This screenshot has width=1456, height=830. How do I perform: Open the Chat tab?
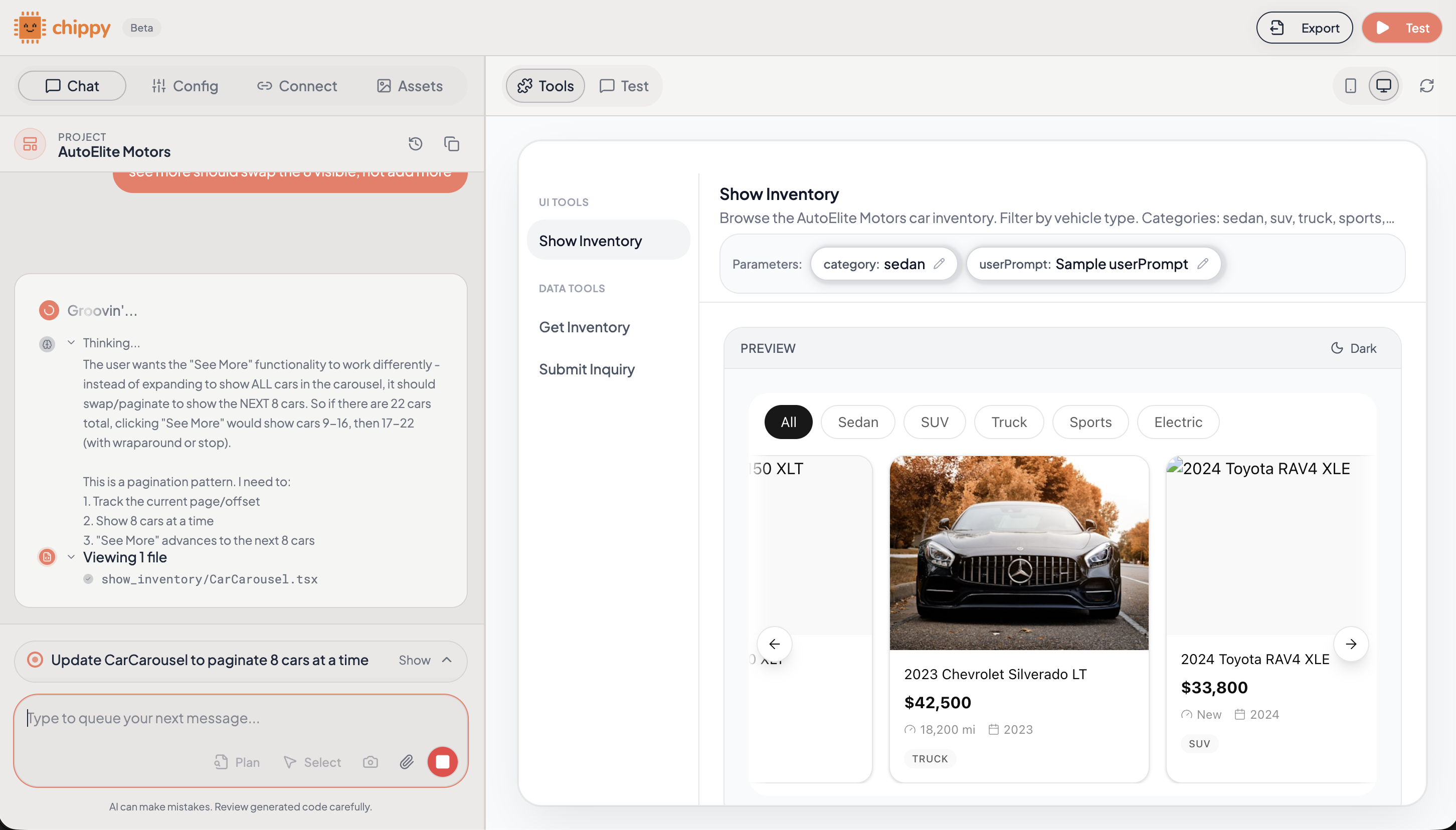tap(72, 86)
